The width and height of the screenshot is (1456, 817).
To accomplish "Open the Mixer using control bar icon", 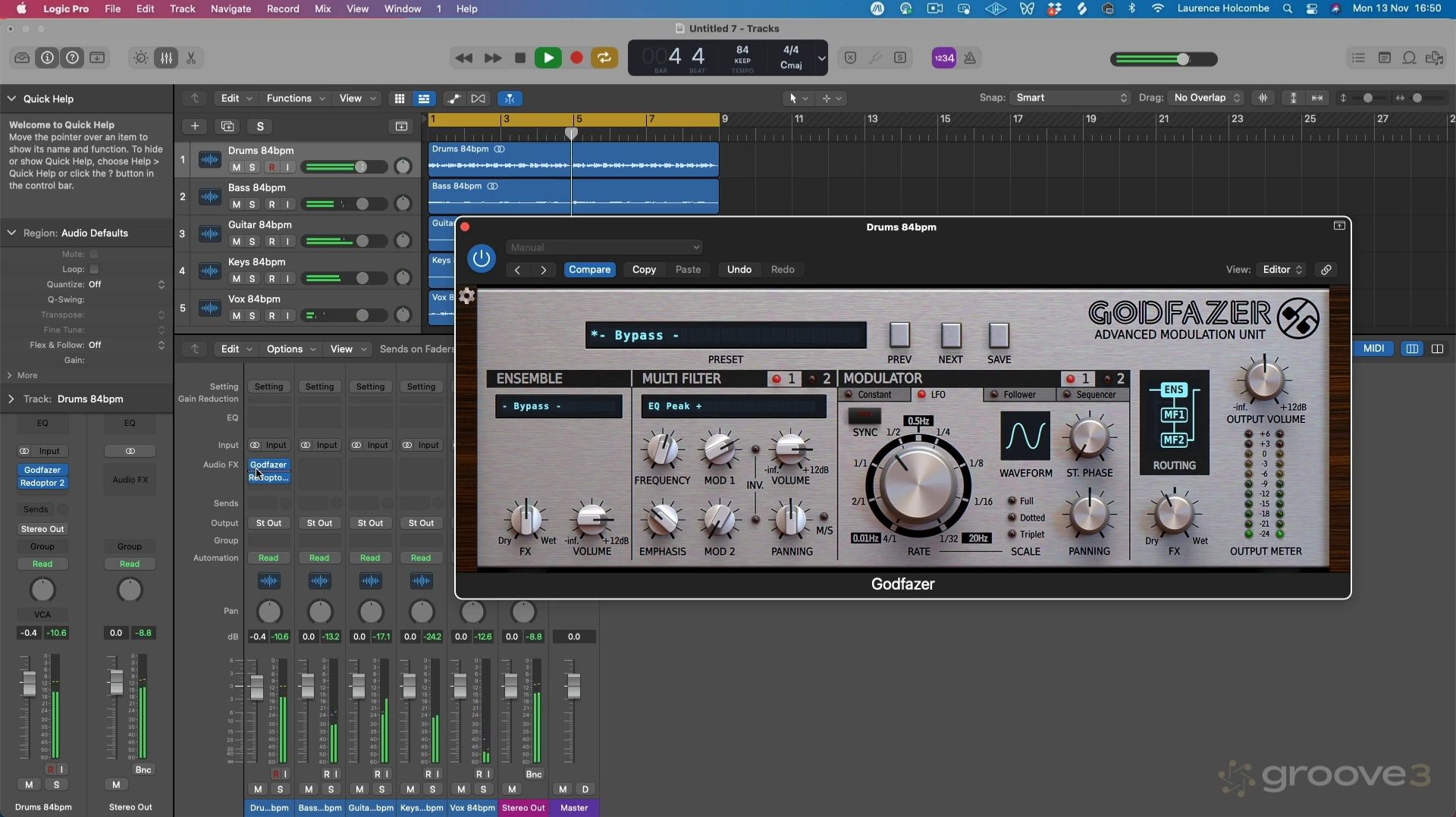I will 166,58.
